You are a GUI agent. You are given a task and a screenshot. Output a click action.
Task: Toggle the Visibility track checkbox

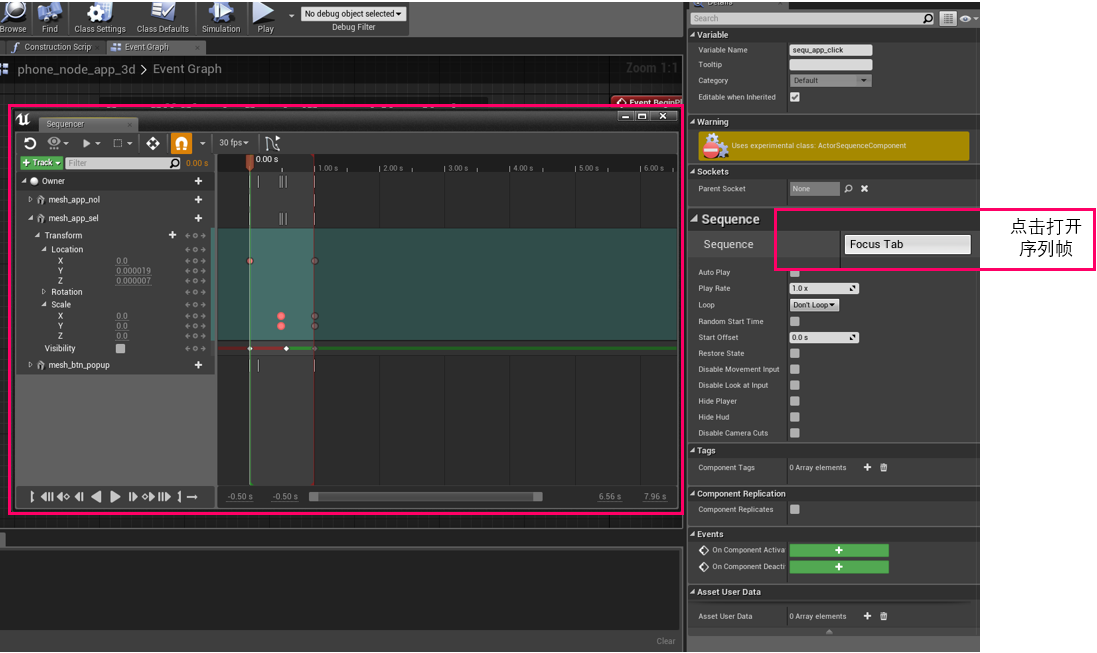pyautogui.click(x=121, y=349)
